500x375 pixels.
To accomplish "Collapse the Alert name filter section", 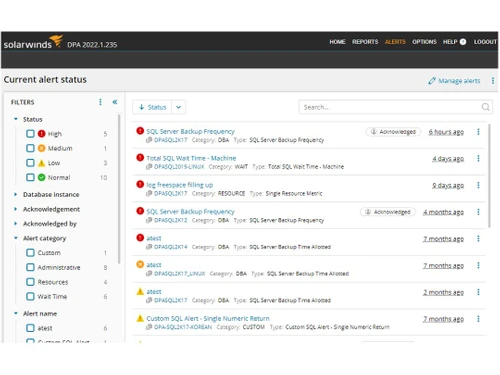I will click(x=16, y=313).
